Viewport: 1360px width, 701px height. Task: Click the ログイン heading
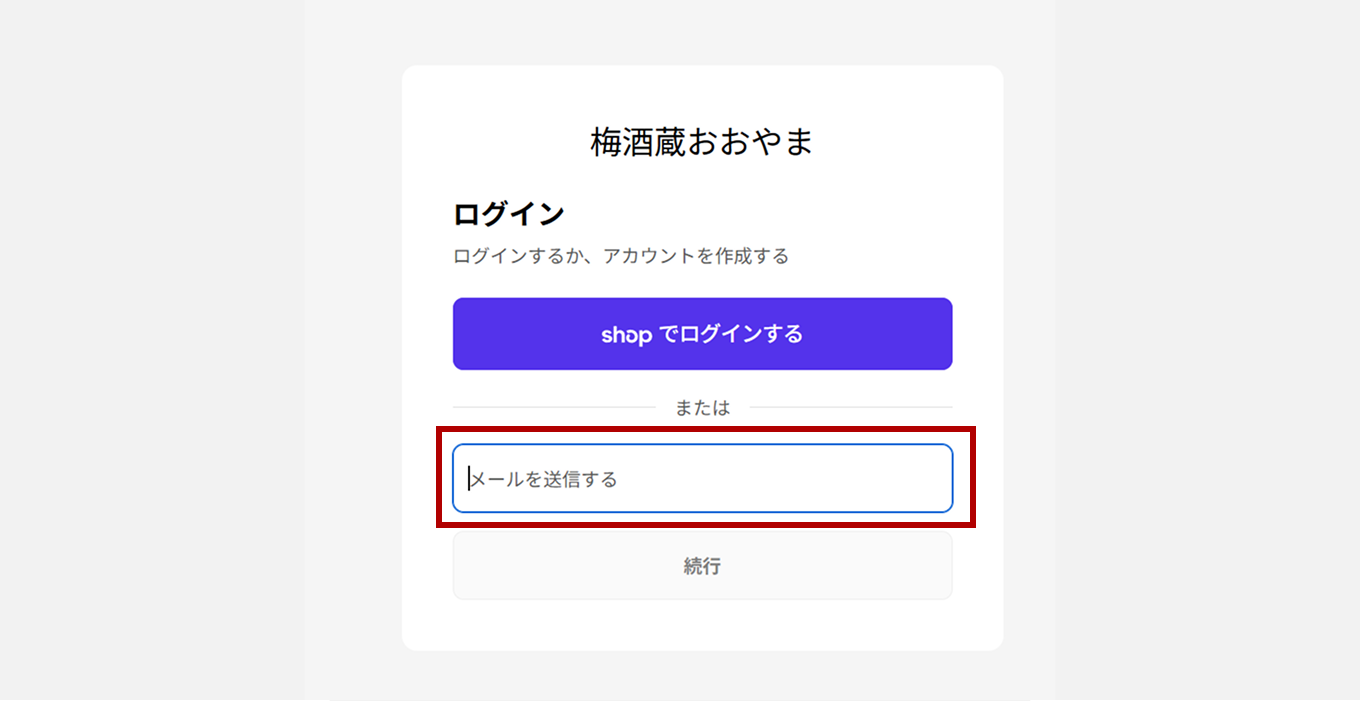tap(509, 214)
